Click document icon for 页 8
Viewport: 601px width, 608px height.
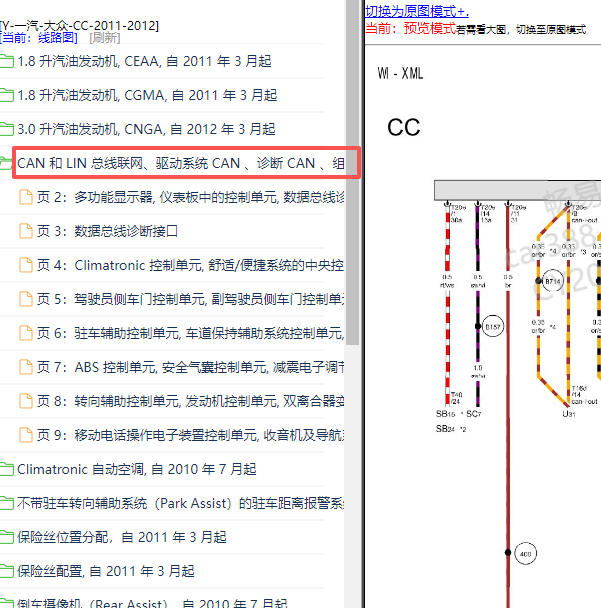[26, 401]
